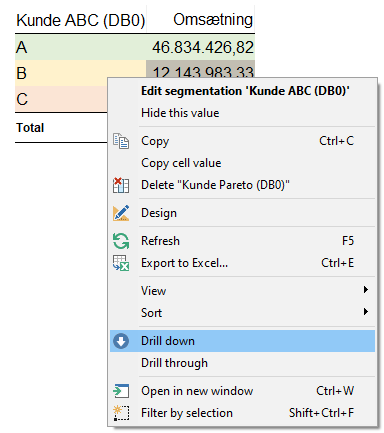The height and width of the screenshot is (433, 384).
Task: Expand the View submenu arrow
Action: (x=366, y=290)
